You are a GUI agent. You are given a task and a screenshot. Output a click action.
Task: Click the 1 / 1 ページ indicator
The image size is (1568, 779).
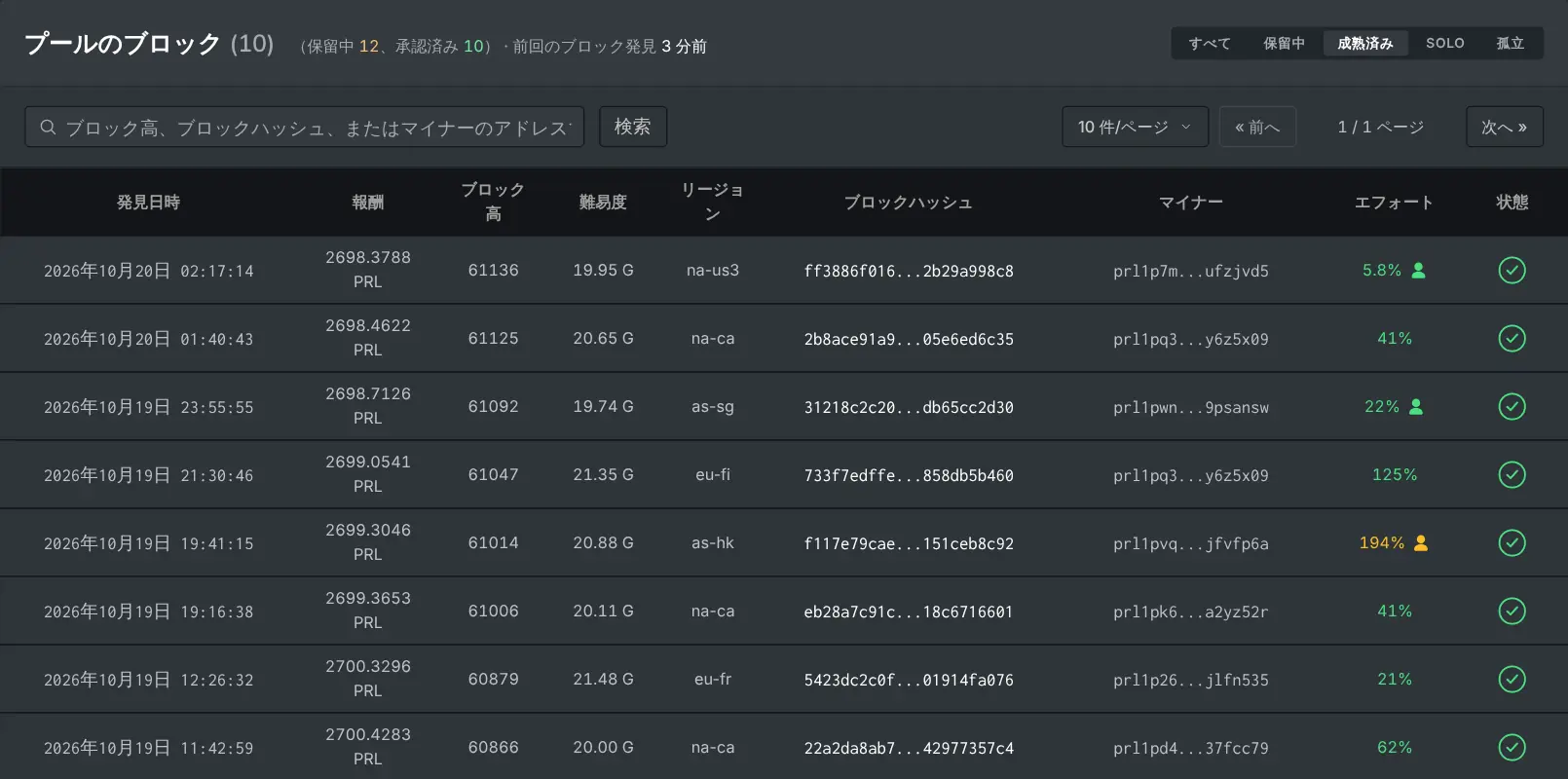pos(1381,127)
